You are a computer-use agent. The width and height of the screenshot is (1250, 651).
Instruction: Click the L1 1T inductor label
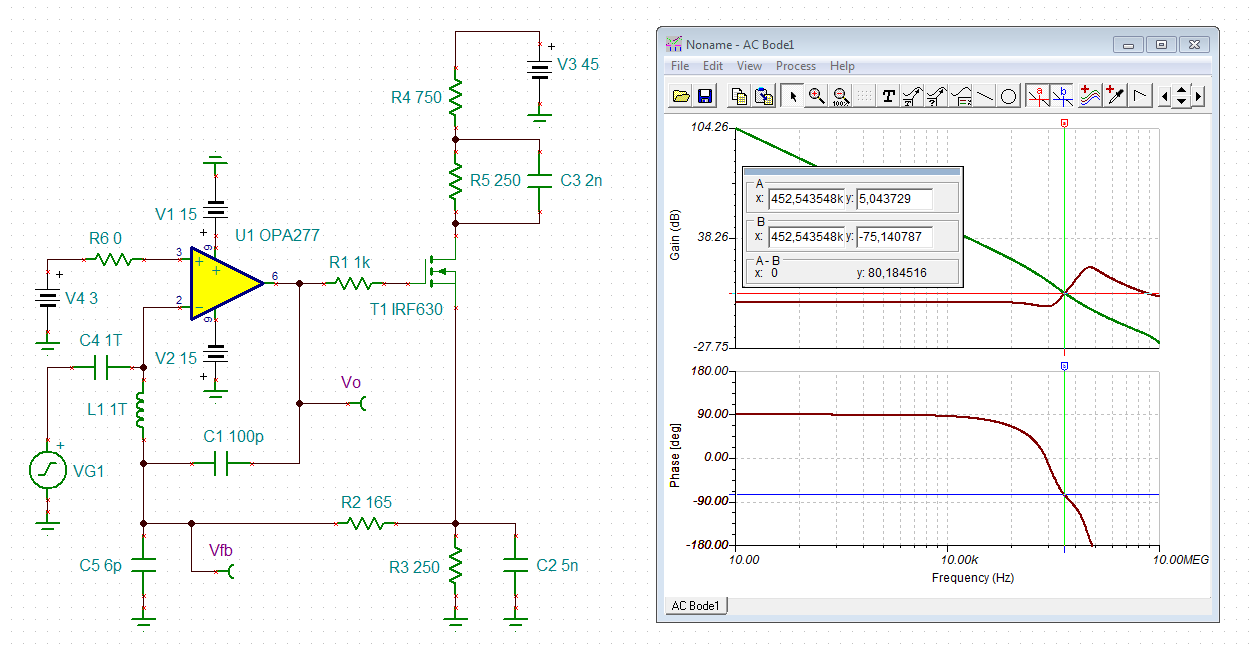(x=107, y=409)
